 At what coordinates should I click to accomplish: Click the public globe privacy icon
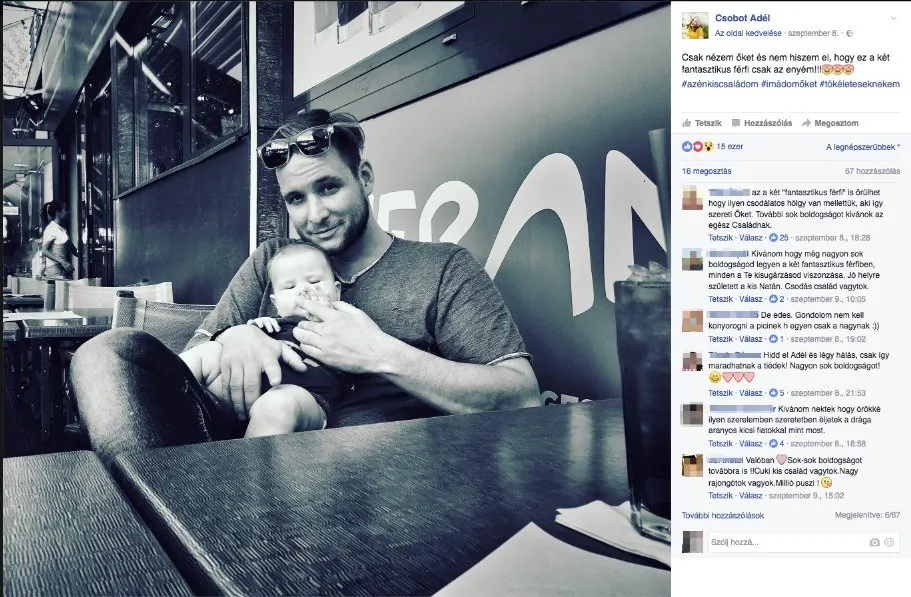(849, 34)
